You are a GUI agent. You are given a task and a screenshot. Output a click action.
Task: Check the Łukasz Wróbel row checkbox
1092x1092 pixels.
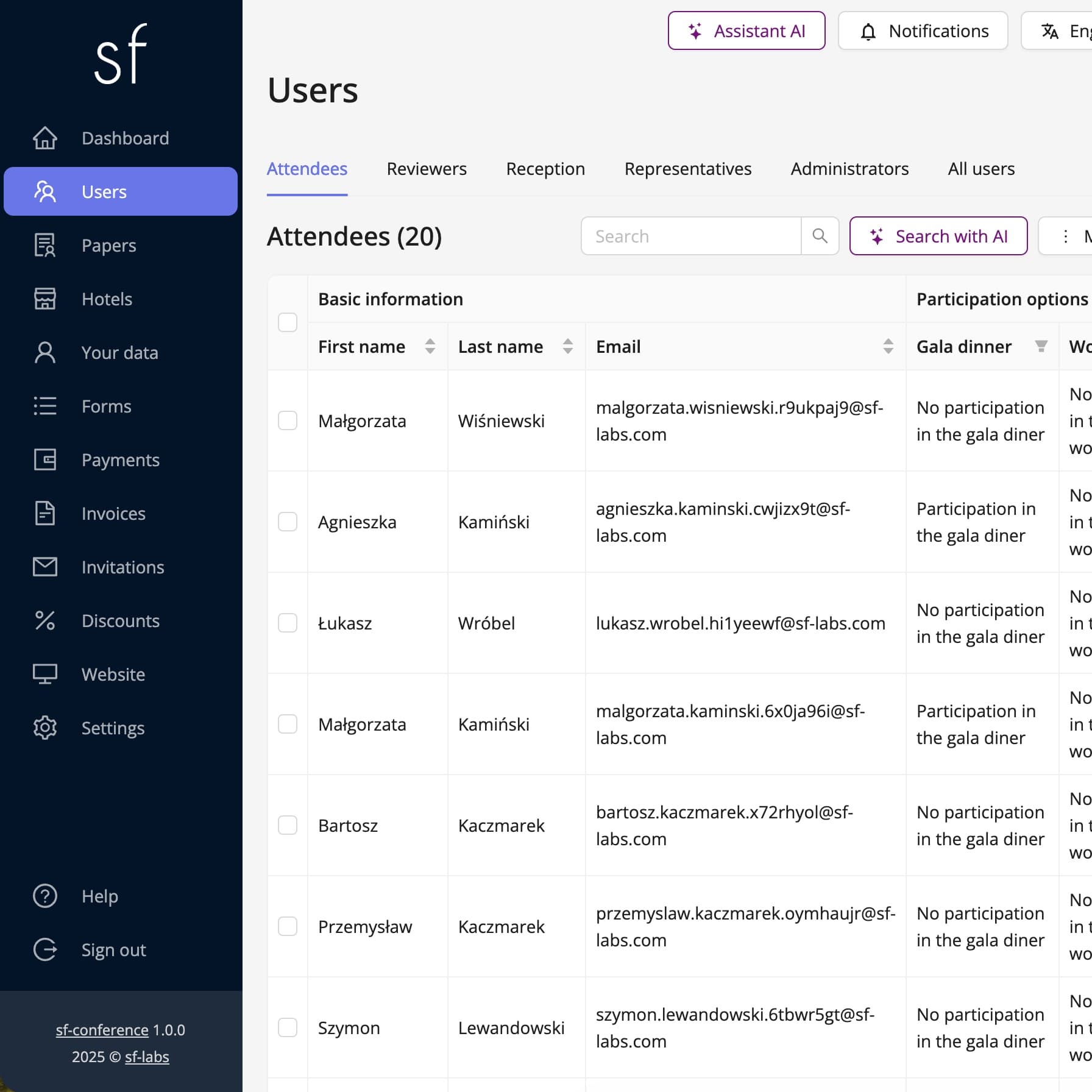[x=288, y=623]
